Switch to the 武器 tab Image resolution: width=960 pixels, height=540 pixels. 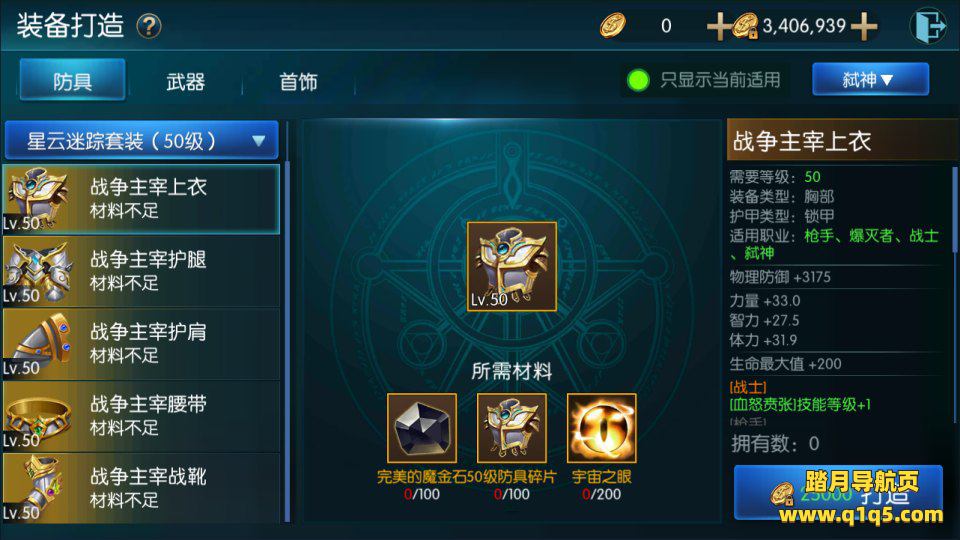point(185,81)
